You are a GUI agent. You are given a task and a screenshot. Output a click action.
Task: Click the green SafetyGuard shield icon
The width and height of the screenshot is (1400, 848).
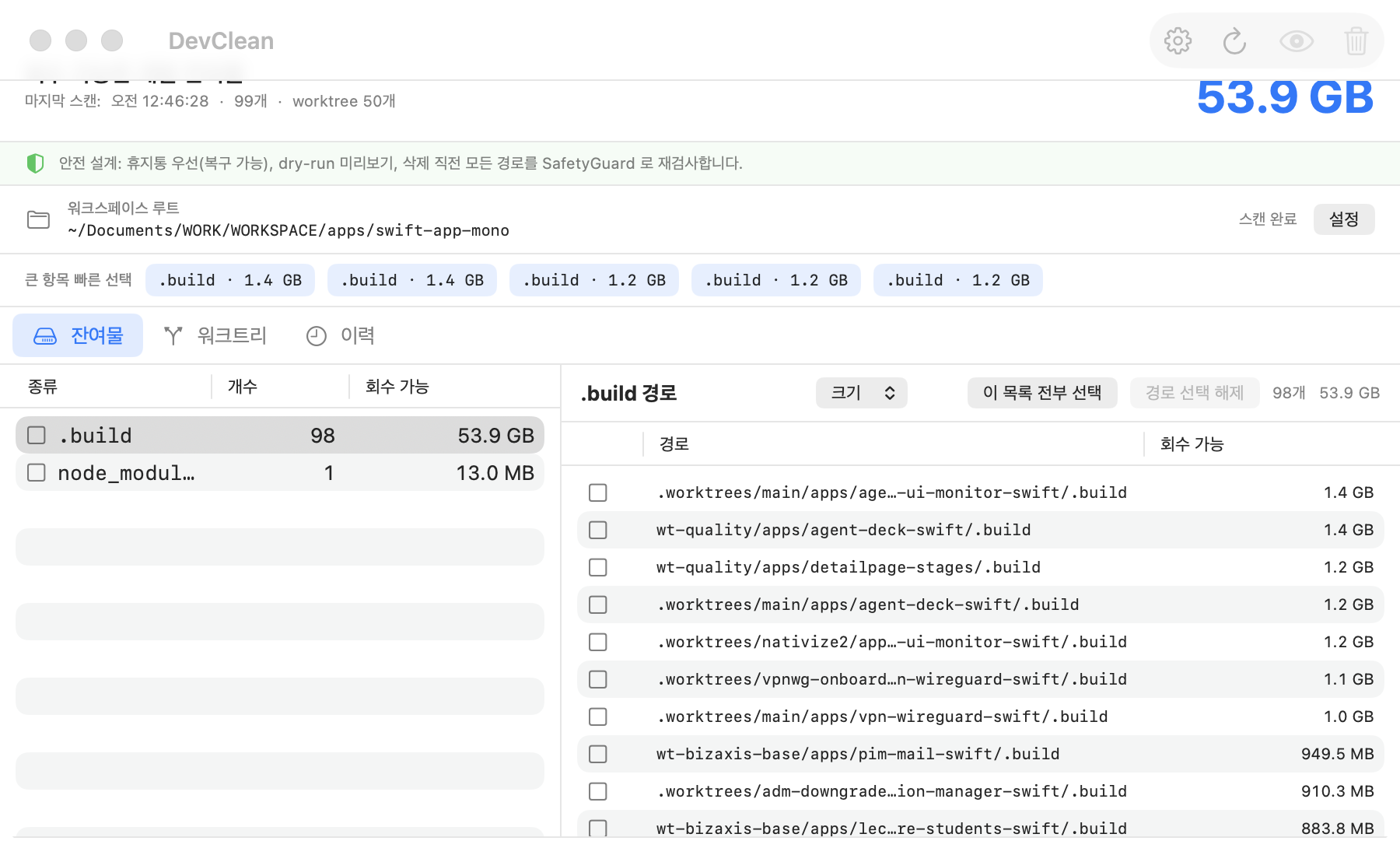click(x=35, y=163)
